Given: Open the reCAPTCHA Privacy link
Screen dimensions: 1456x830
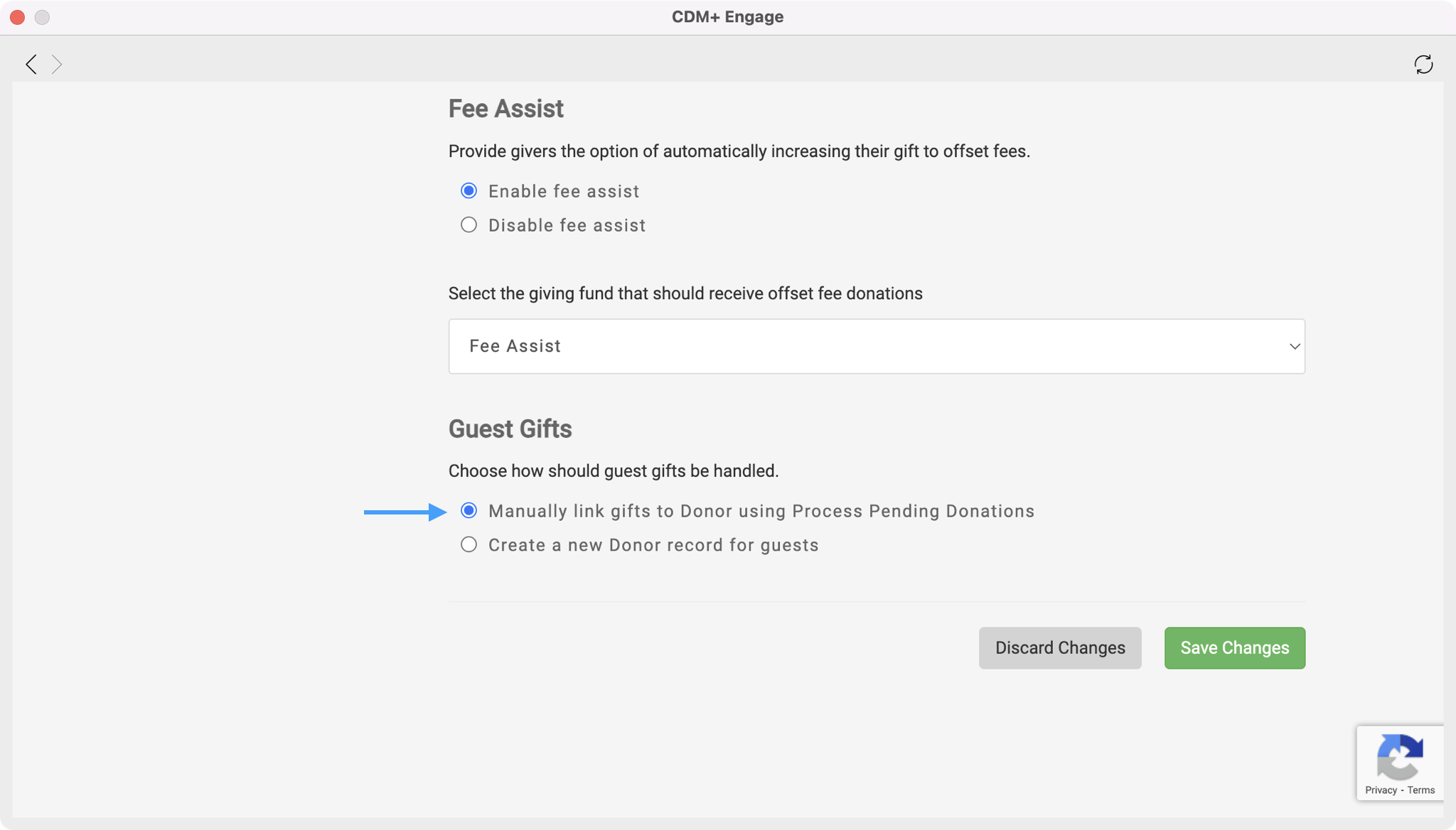Looking at the screenshot, I should (1381, 790).
